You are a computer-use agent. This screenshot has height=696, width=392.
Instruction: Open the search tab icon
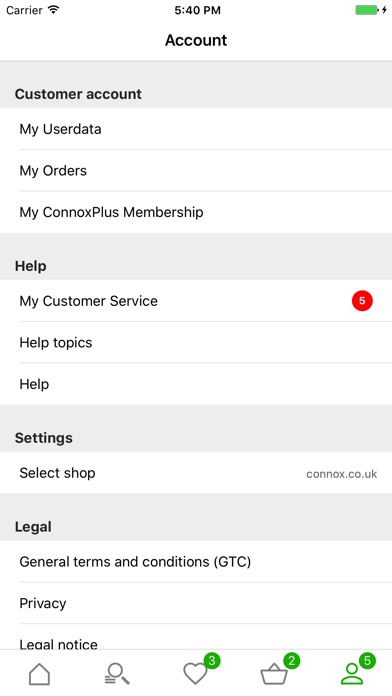(x=117, y=674)
